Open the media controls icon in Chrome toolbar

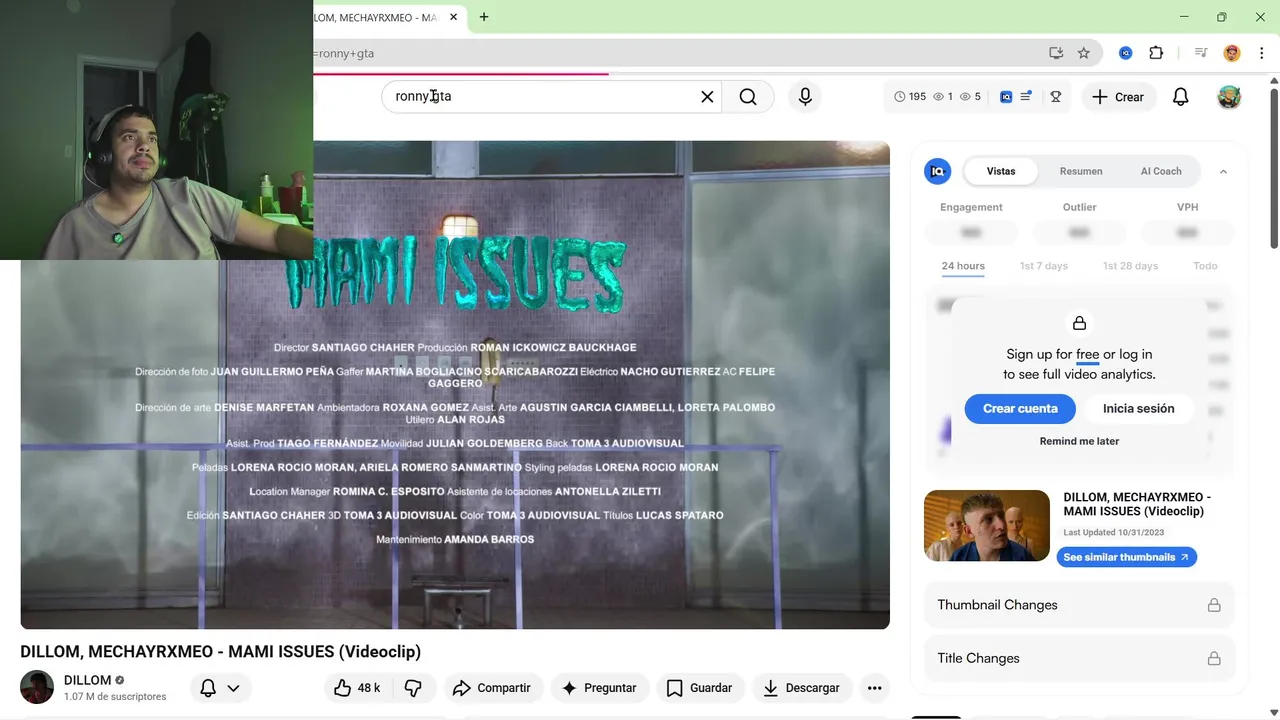pyautogui.click(x=1201, y=53)
